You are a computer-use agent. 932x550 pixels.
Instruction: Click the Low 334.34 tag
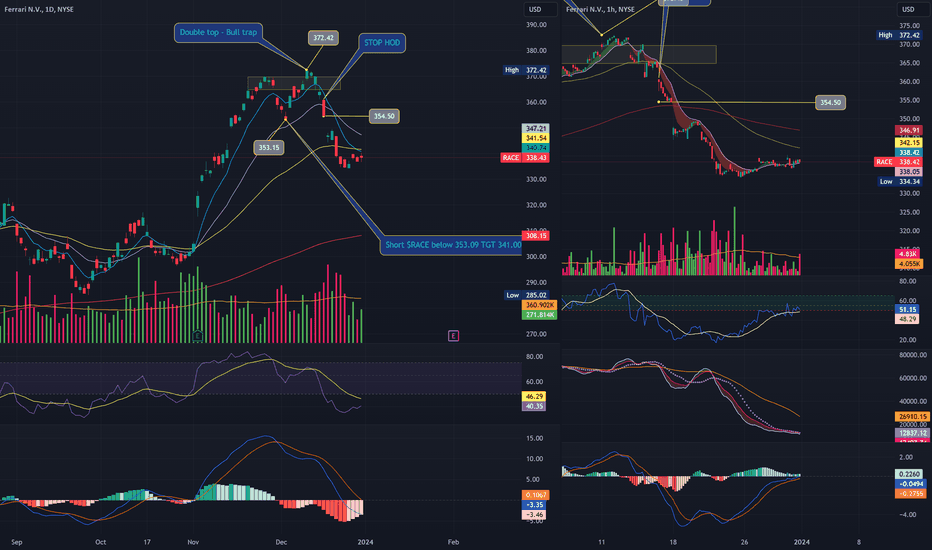(900, 181)
